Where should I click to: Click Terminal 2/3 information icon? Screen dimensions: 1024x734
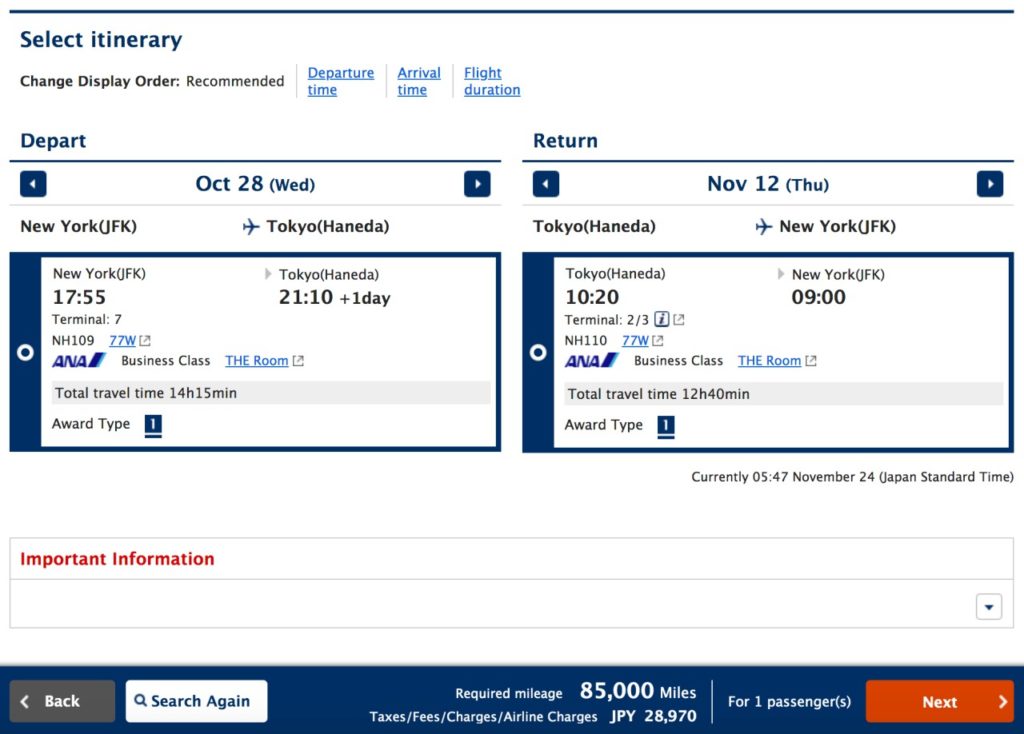pos(661,320)
